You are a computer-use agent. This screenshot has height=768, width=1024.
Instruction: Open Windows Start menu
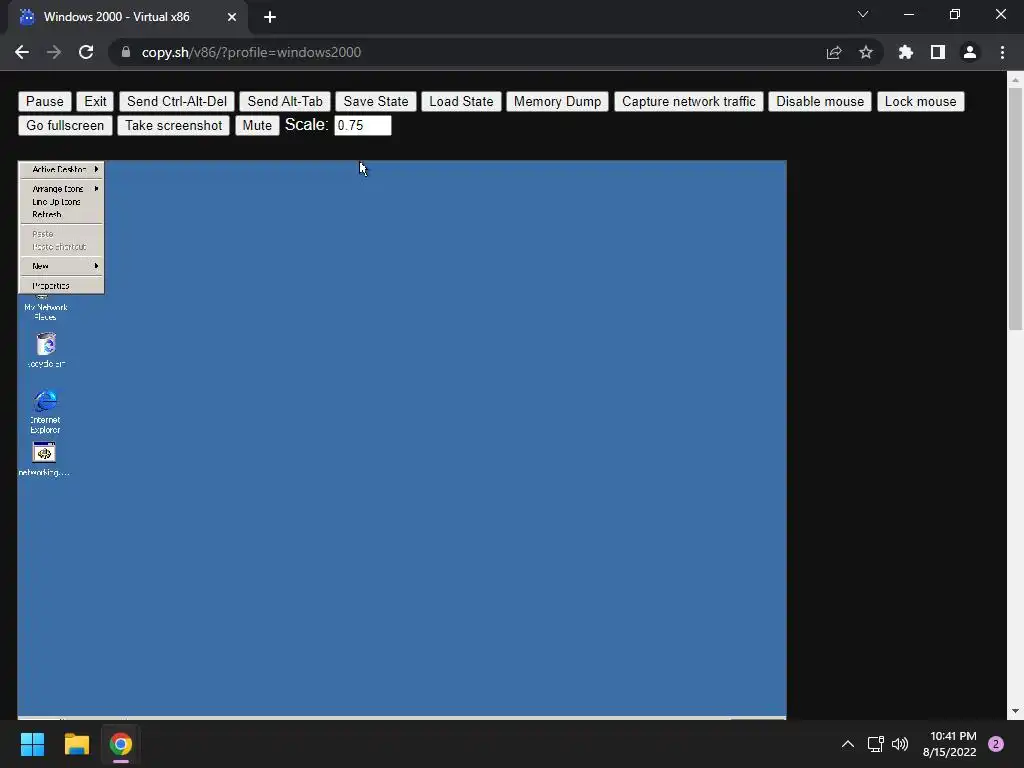coord(32,744)
